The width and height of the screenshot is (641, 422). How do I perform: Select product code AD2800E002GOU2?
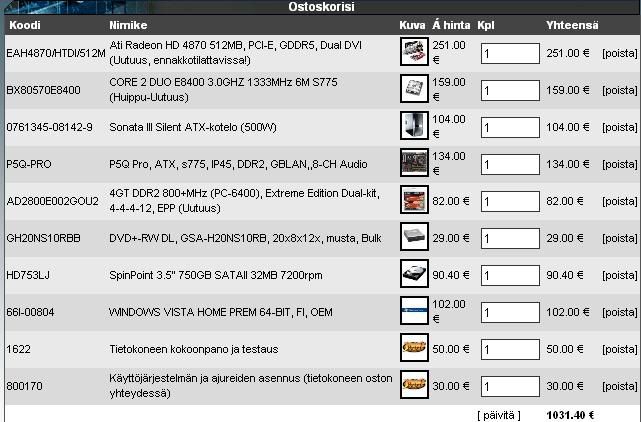[52, 201]
